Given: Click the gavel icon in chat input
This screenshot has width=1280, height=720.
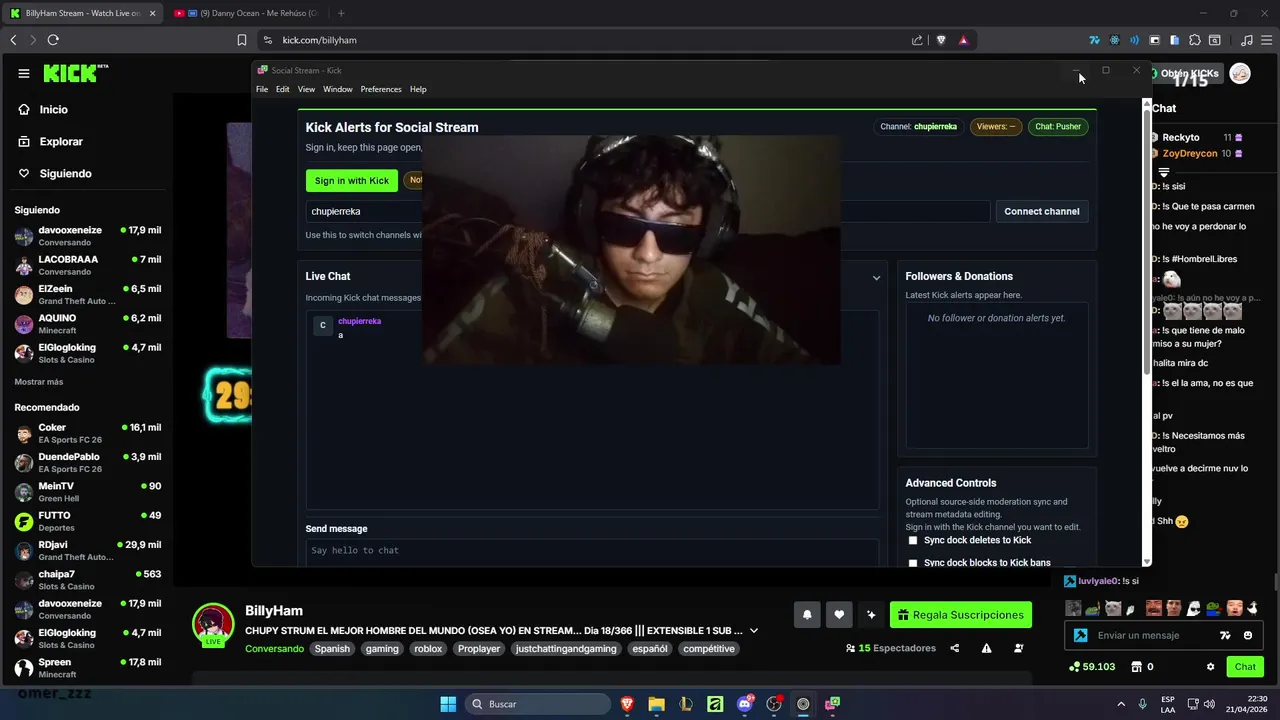Looking at the screenshot, I should 1080,635.
